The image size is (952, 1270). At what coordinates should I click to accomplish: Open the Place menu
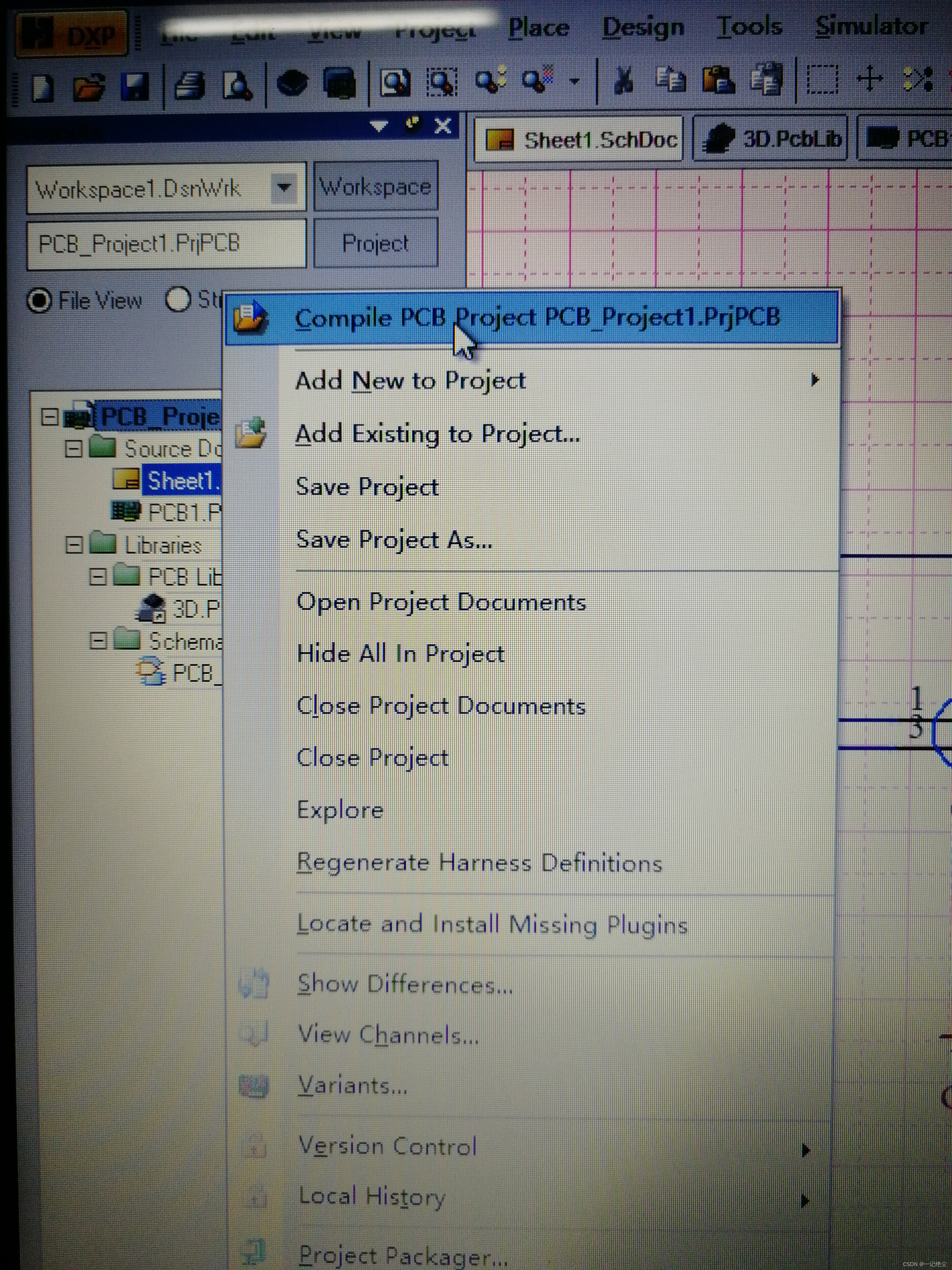pos(539,28)
